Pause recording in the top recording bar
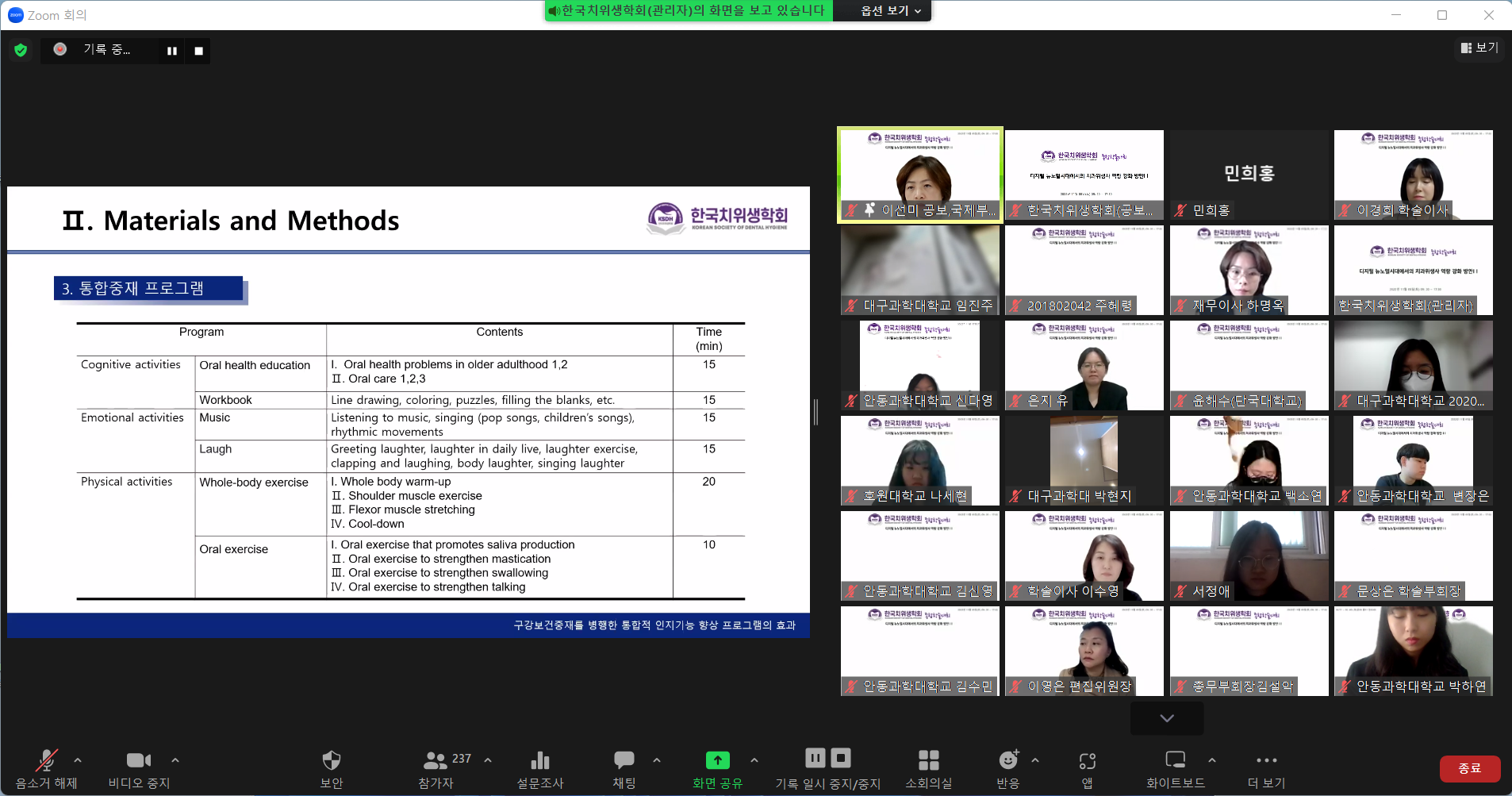 [x=172, y=51]
